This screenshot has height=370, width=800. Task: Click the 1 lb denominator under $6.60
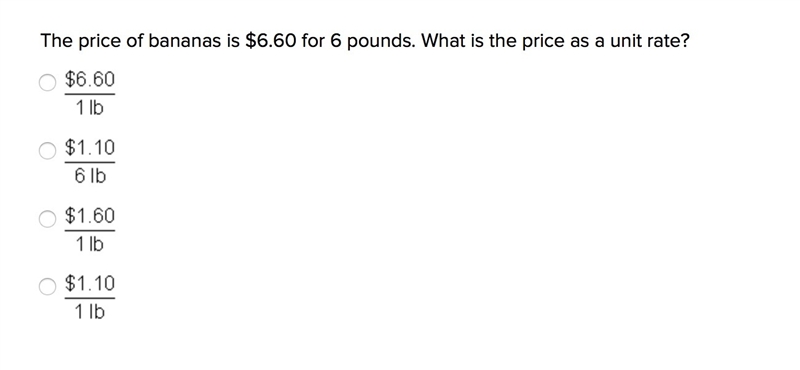click(90, 108)
